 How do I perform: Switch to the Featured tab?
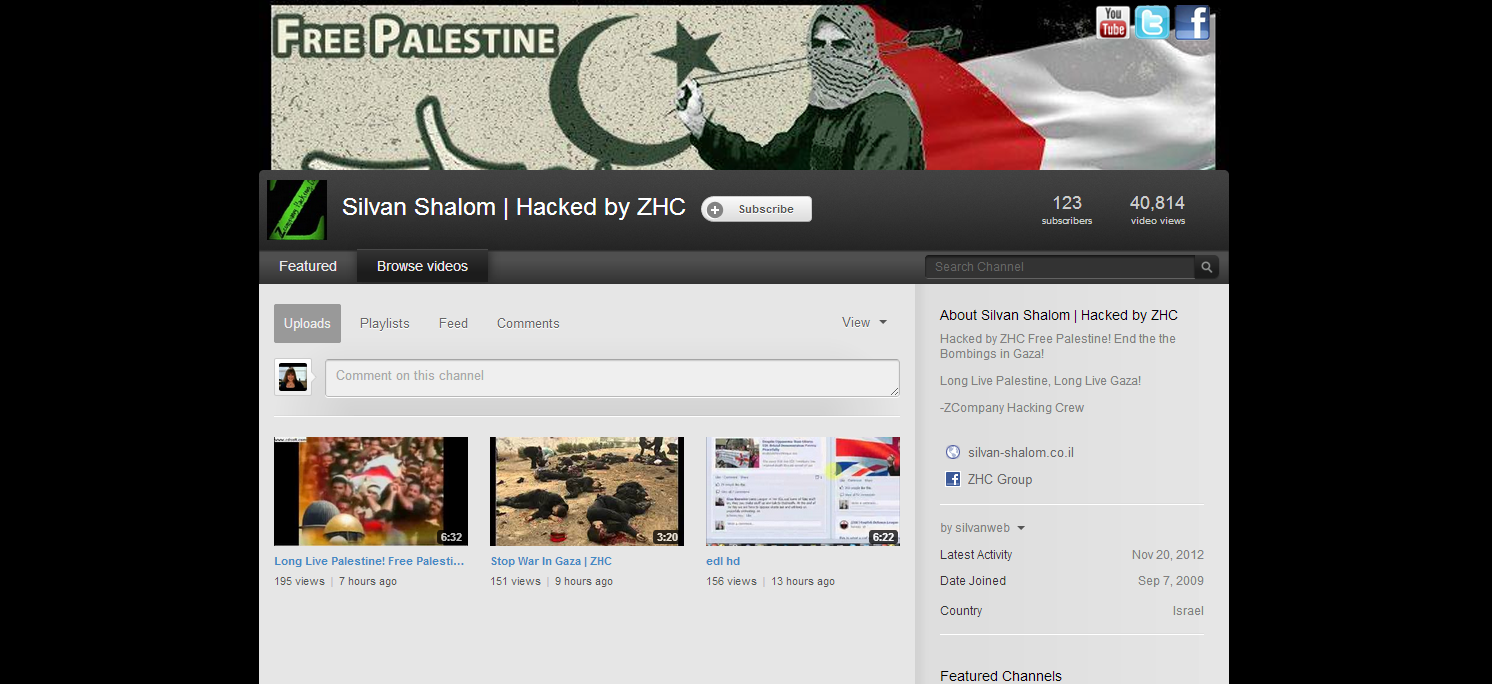(308, 266)
